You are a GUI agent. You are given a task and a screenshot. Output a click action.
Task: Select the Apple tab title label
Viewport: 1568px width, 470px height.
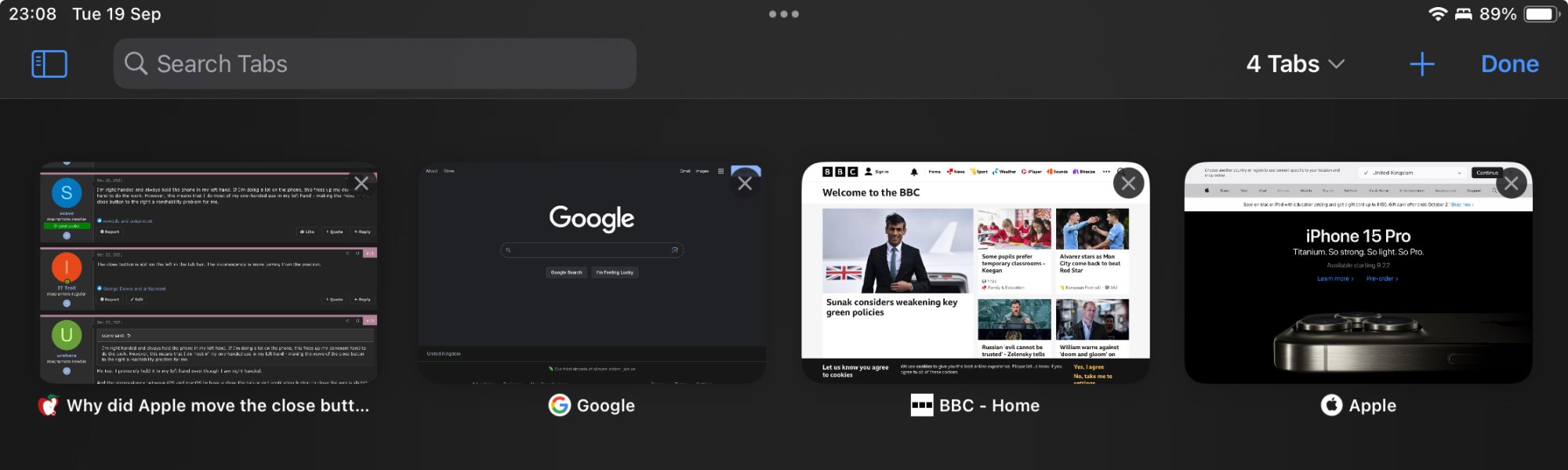1372,406
